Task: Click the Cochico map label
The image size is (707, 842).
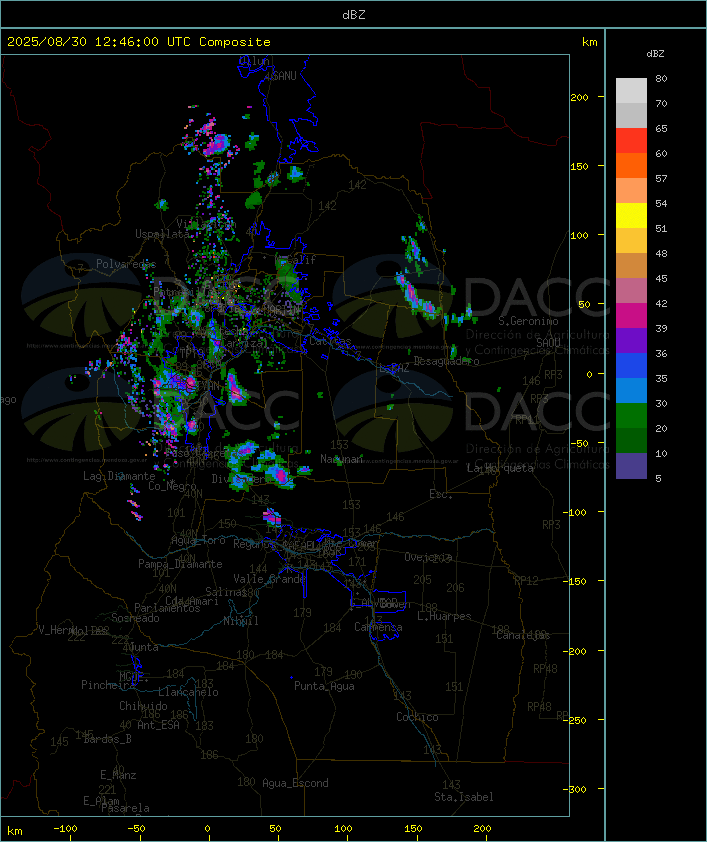Action: [x=417, y=717]
